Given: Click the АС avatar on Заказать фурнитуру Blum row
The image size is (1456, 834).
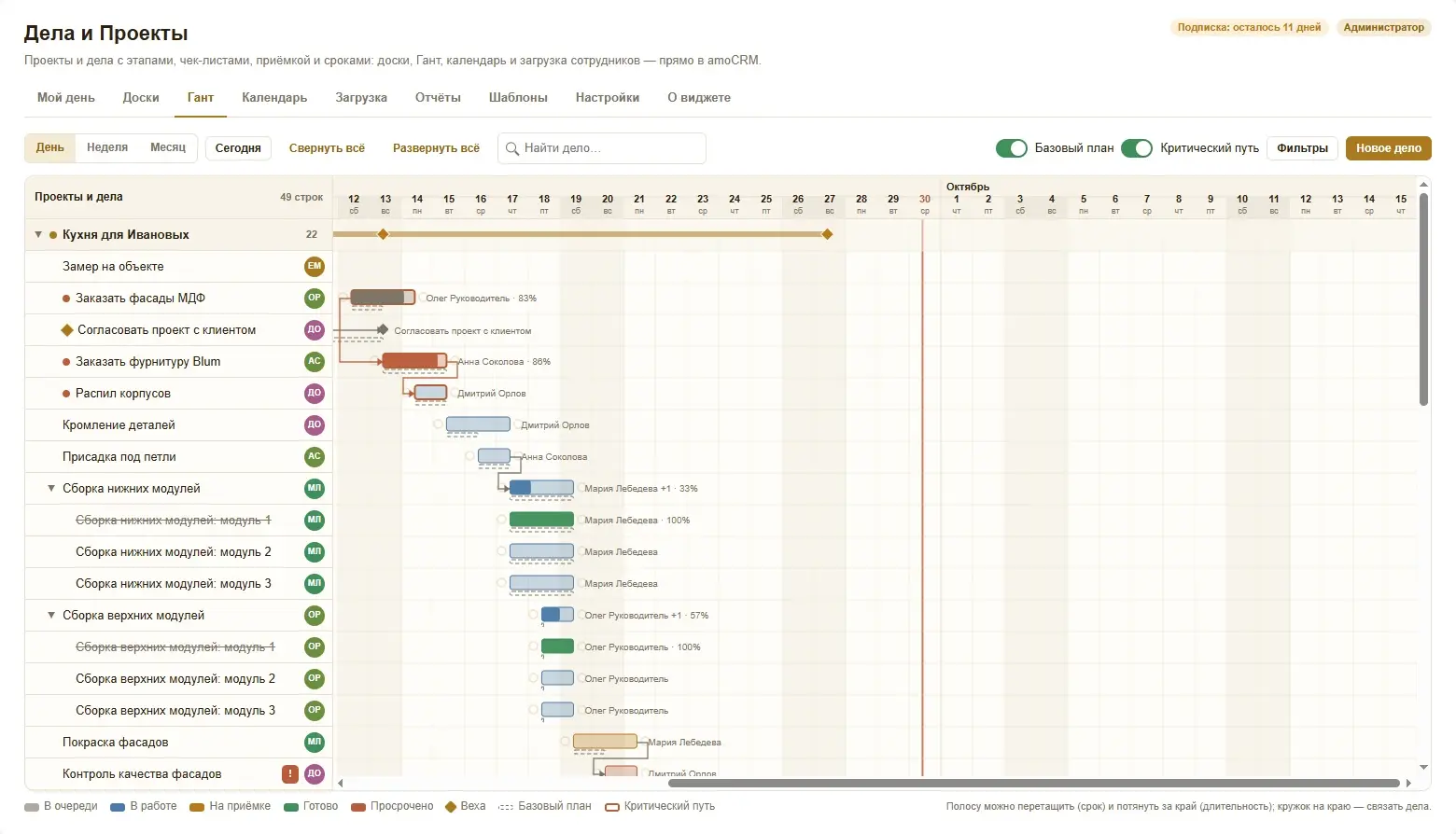Looking at the screenshot, I should point(315,362).
